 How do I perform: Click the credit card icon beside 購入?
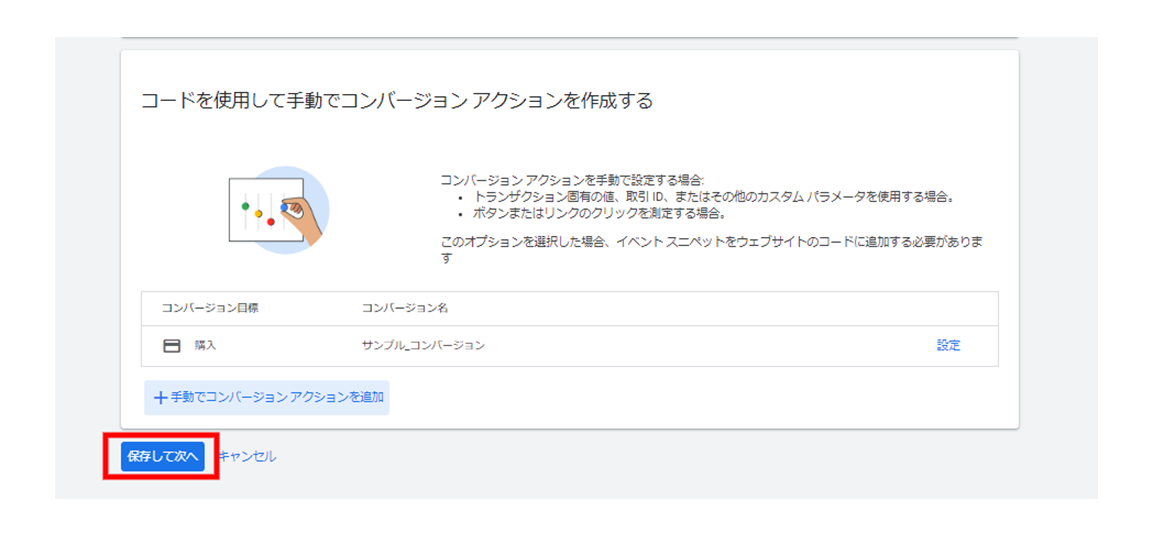click(x=172, y=345)
